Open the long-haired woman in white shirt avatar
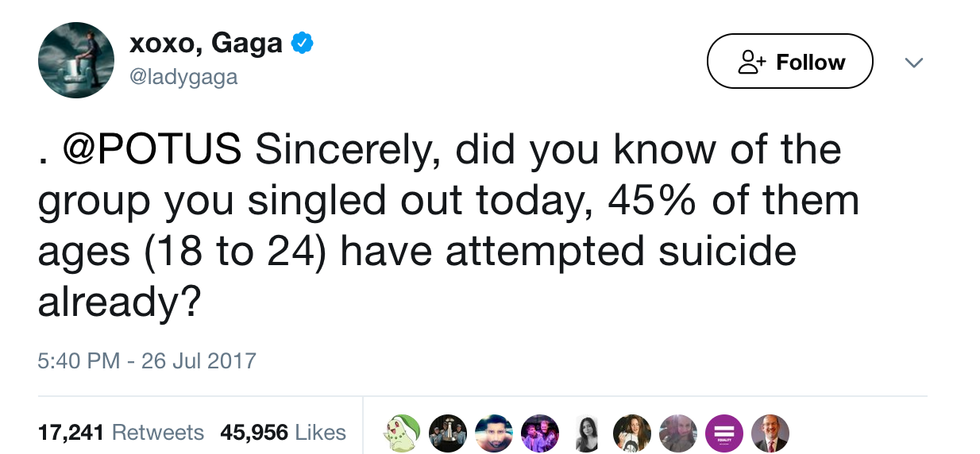The image size is (980, 454). coord(632,432)
